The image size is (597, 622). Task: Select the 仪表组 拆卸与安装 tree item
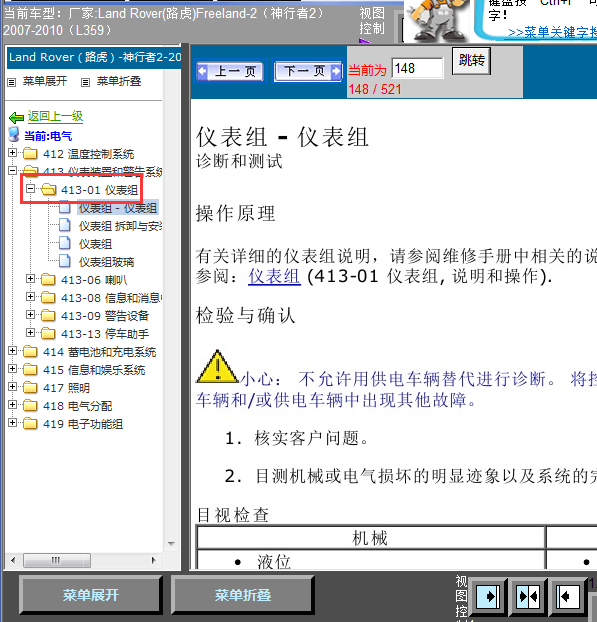(x=120, y=226)
